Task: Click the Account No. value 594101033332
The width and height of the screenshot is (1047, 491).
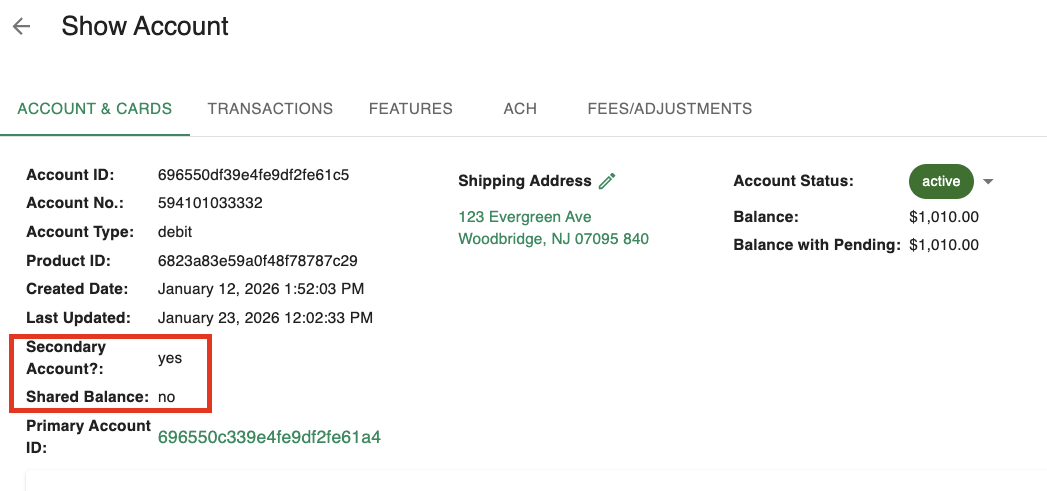Action: click(x=210, y=203)
